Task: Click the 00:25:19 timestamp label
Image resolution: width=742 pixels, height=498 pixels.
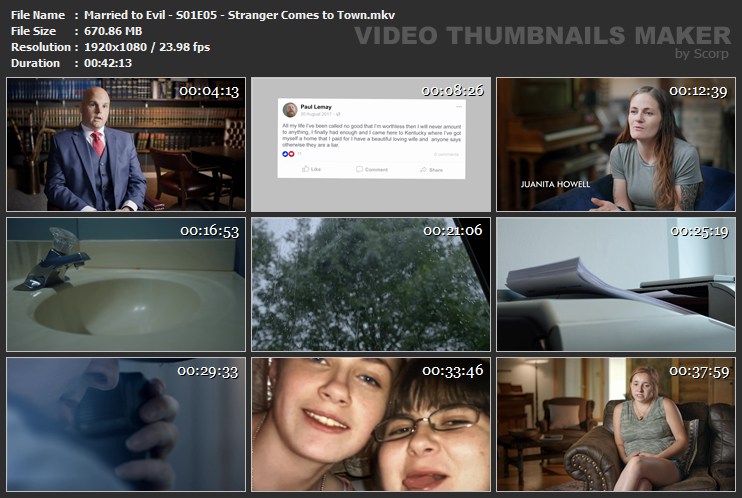Action: tap(699, 231)
